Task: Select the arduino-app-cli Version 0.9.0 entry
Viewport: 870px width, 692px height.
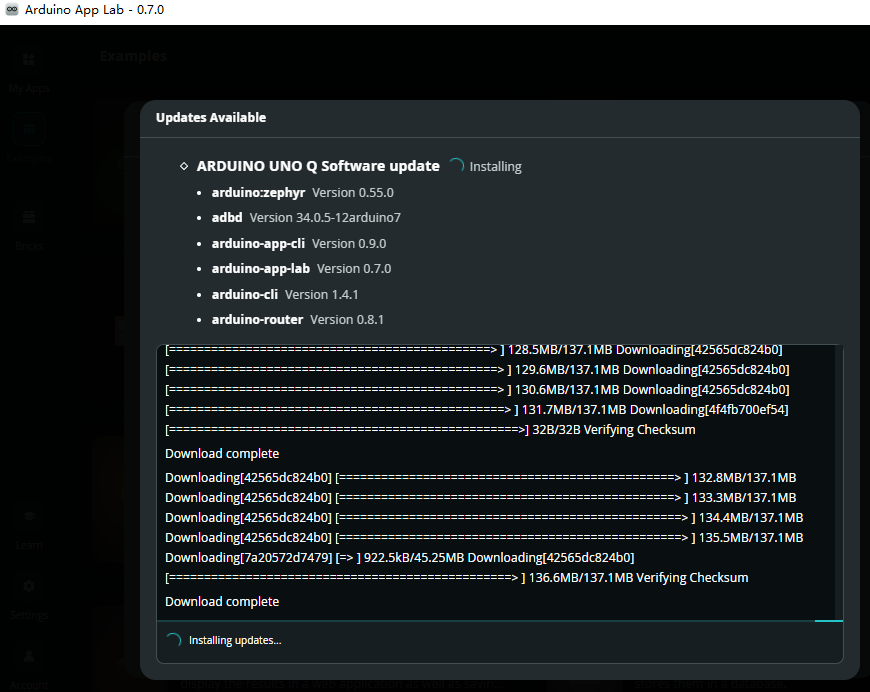Action: (299, 244)
